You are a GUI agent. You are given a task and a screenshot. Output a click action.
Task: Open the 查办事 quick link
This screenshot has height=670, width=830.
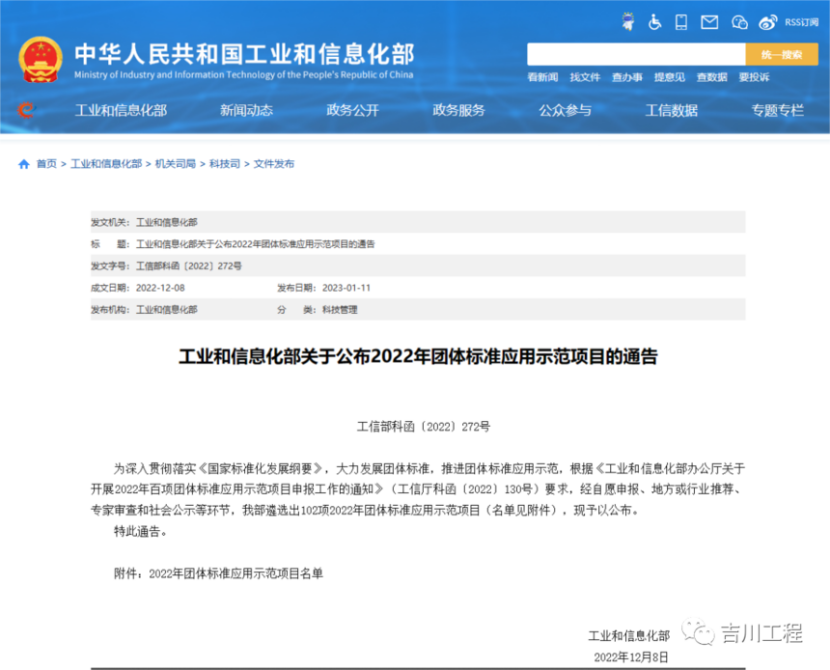627,77
